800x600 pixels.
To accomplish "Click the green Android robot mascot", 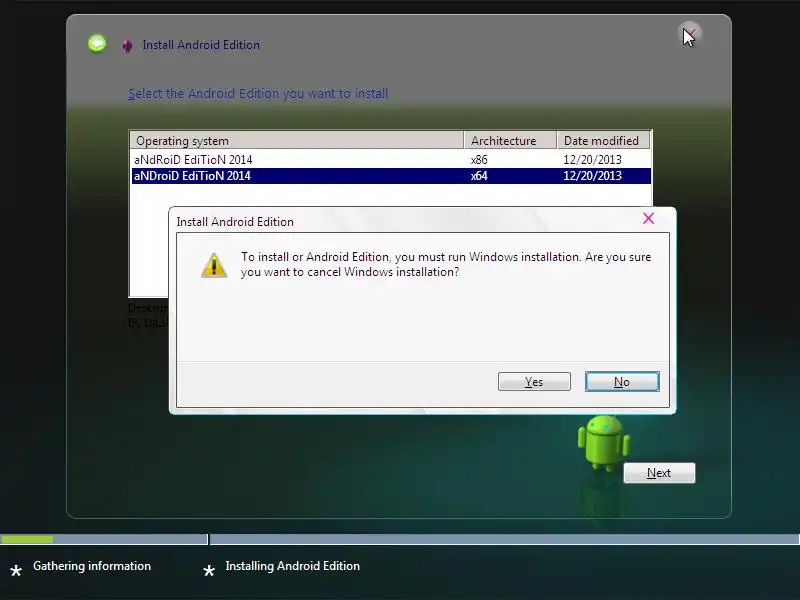I will coord(604,443).
